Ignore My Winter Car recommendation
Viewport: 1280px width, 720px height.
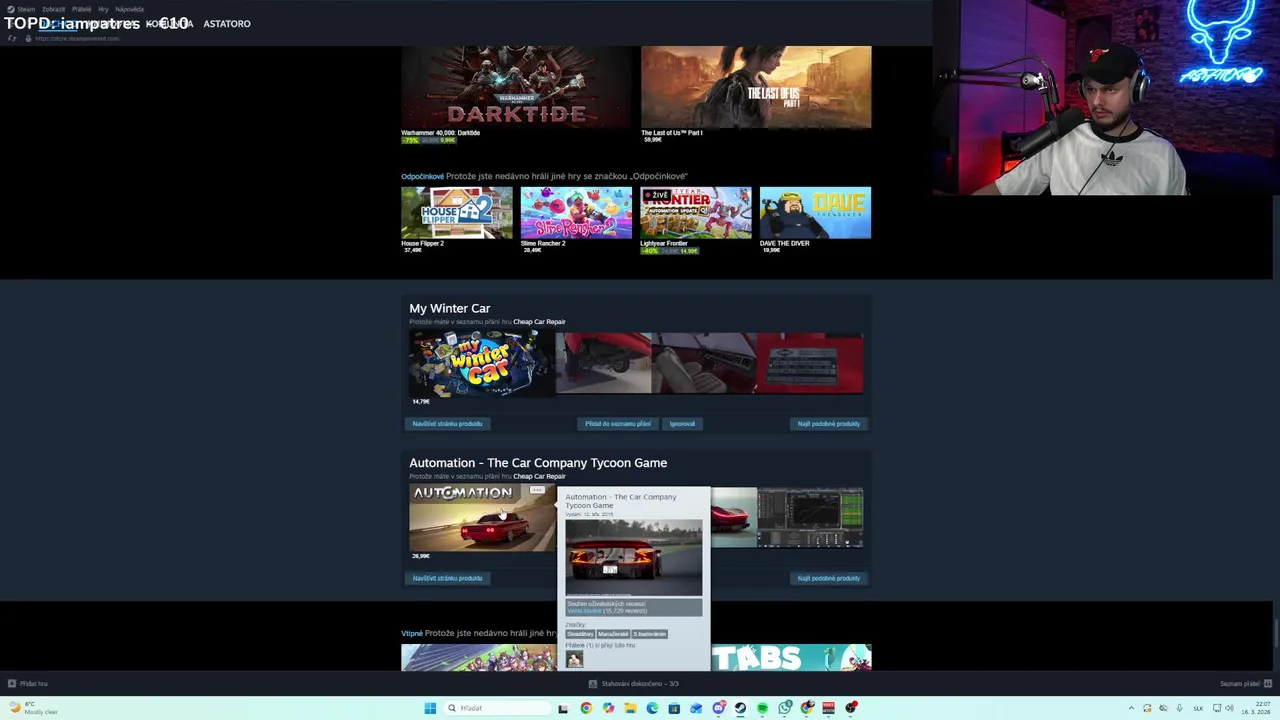682,424
